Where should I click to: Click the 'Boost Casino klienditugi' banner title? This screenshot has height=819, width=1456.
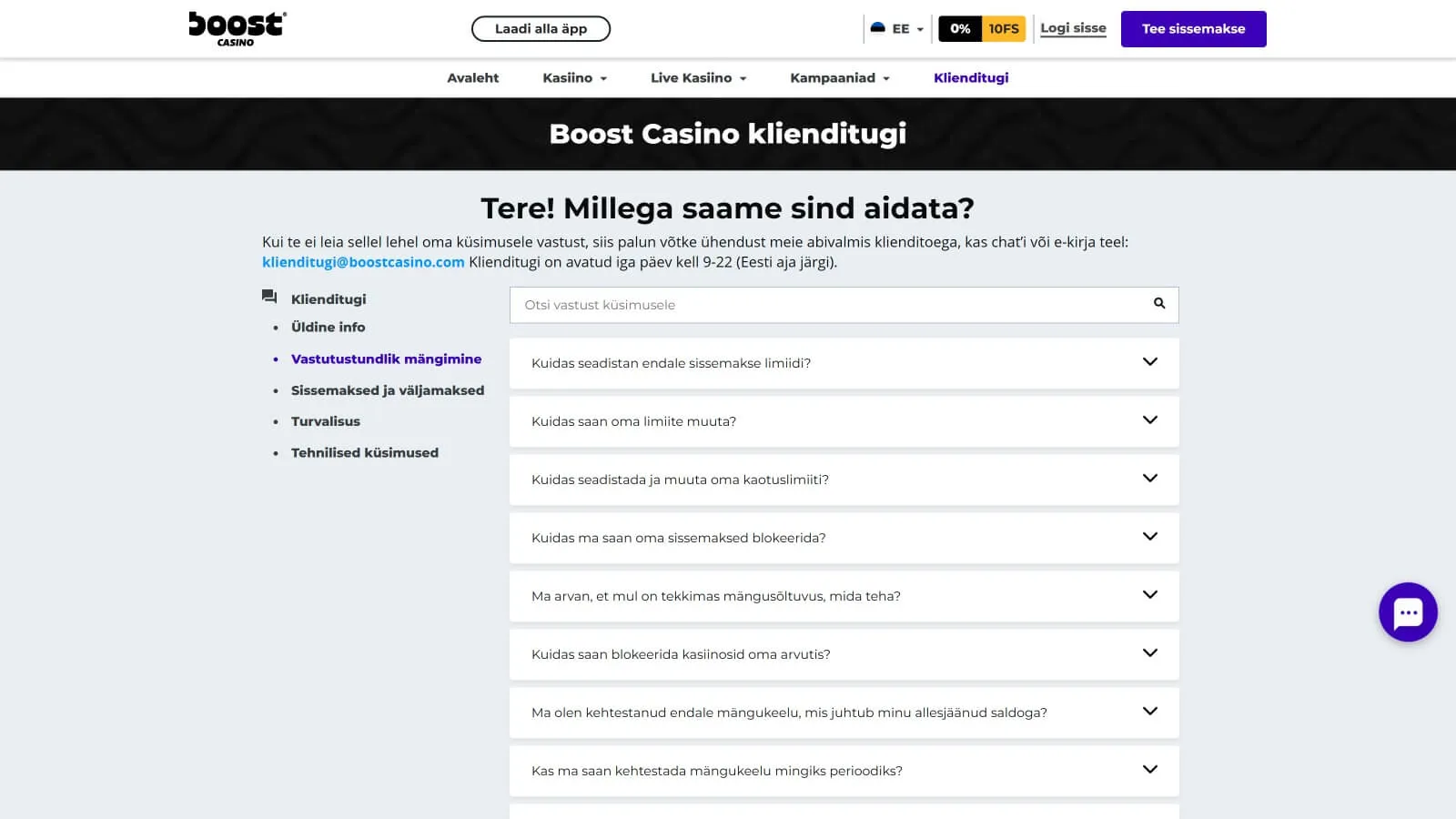pyautogui.click(x=728, y=134)
